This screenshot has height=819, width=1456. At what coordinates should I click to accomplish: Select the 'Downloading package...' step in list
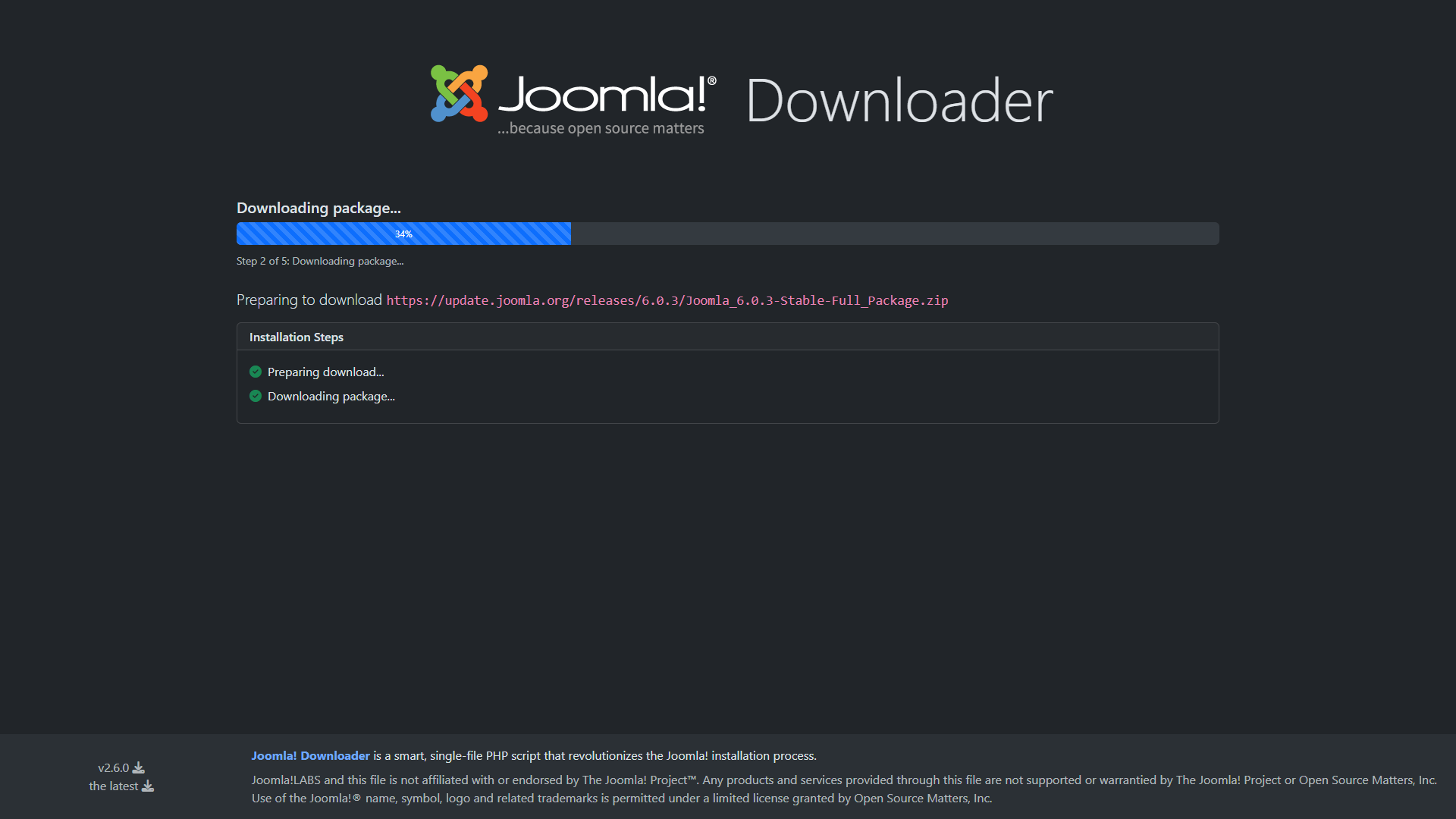(331, 396)
